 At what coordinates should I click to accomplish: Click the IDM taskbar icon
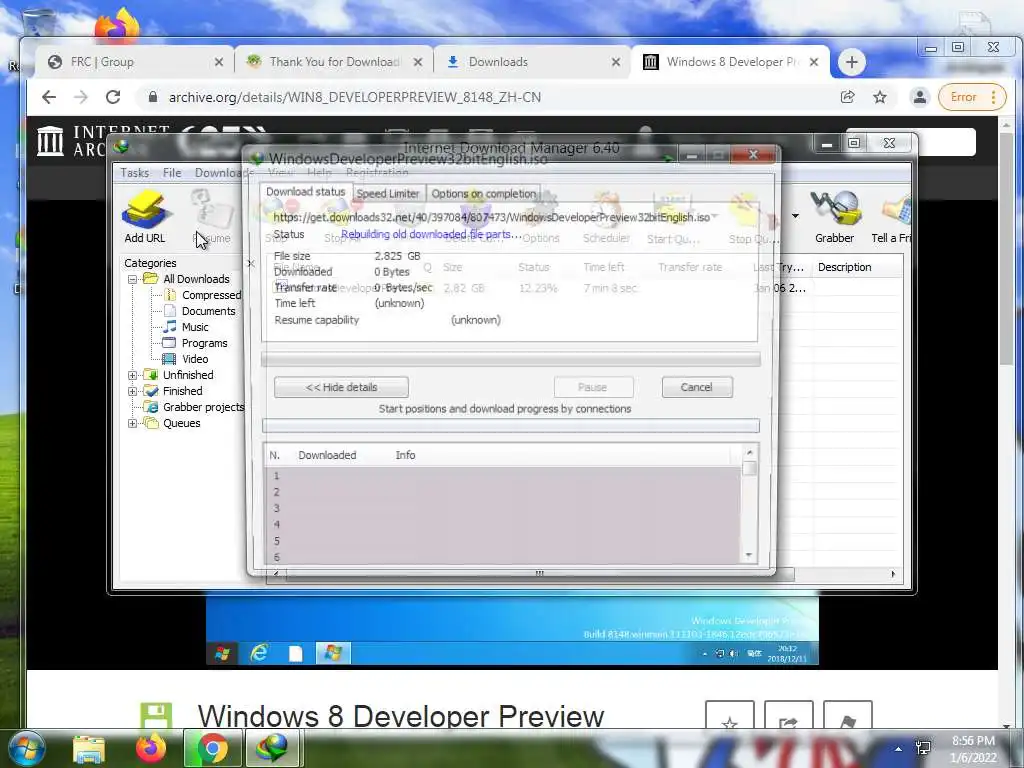272,749
